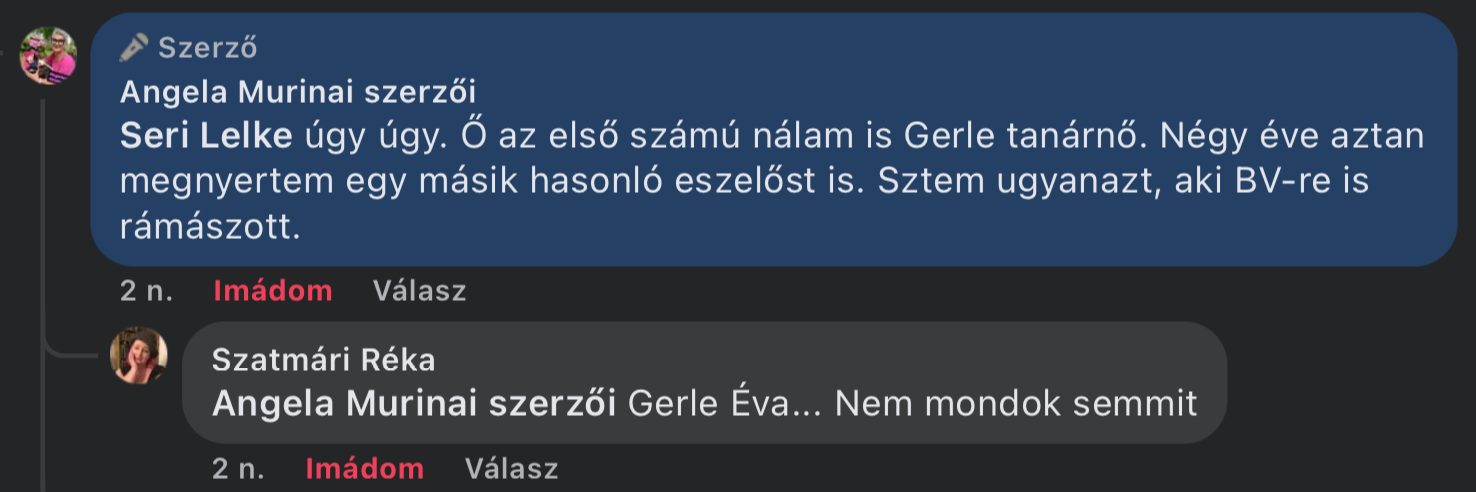This screenshot has height=492, width=1476.
Task: Open Szatmári Réka's profile avatar
Action: click(x=139, y=355)
